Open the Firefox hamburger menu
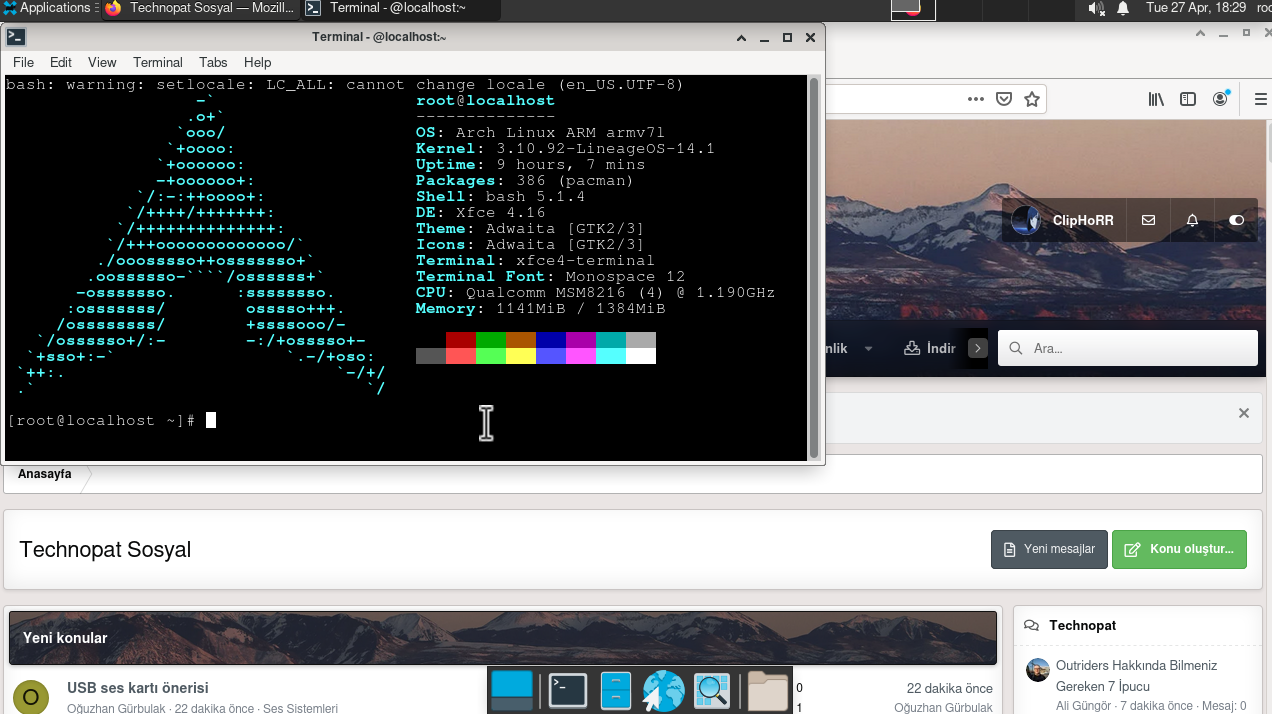The height and width of the screenshot is (714, 1272). pos(1260,99)
